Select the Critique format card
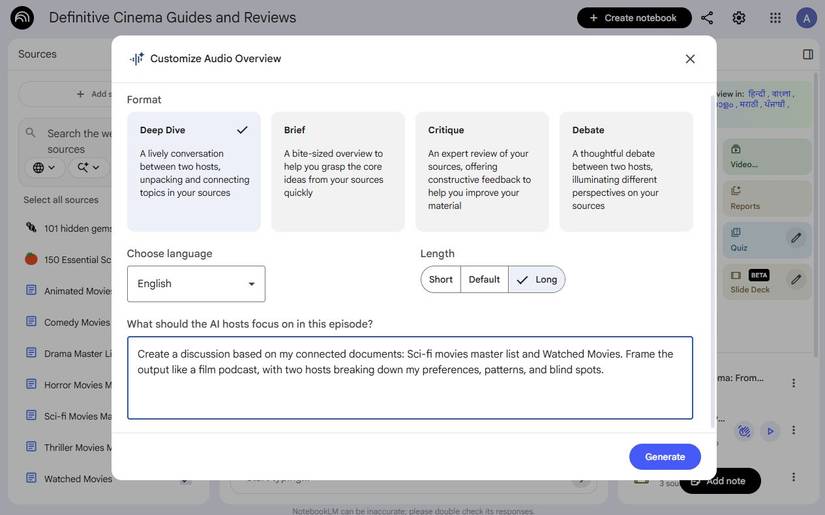 (482, 171)
